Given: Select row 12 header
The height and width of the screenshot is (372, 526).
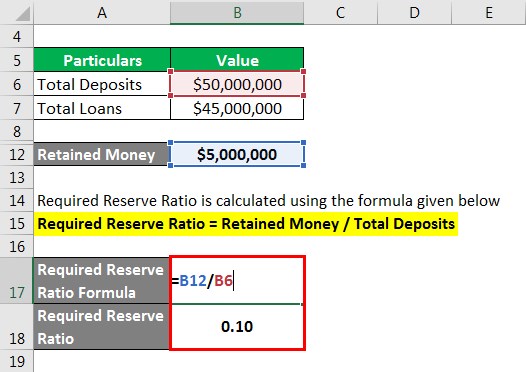Looking at the screenshot, I should pyautogui.click(x=17, y=154).
